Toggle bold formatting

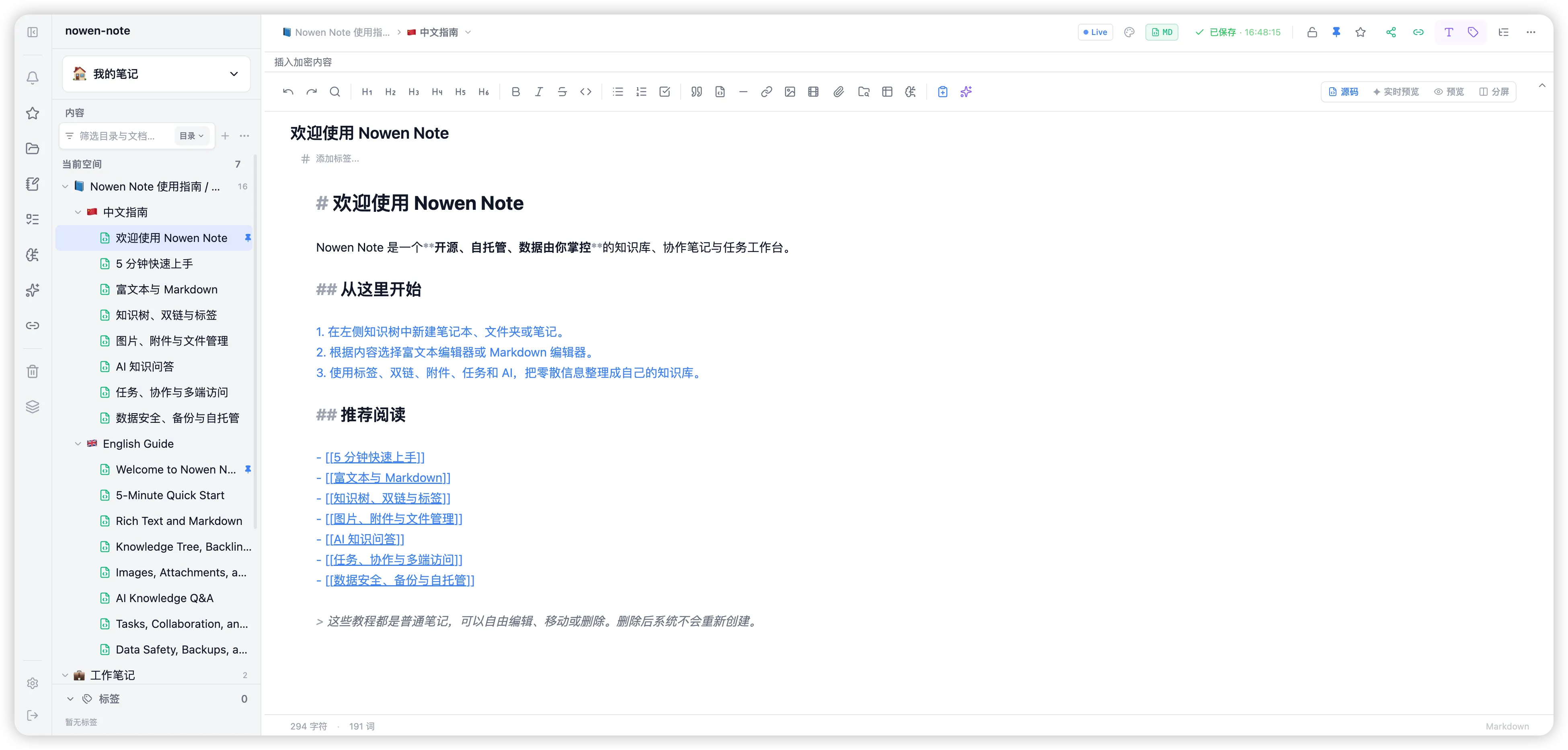[515, 92]
